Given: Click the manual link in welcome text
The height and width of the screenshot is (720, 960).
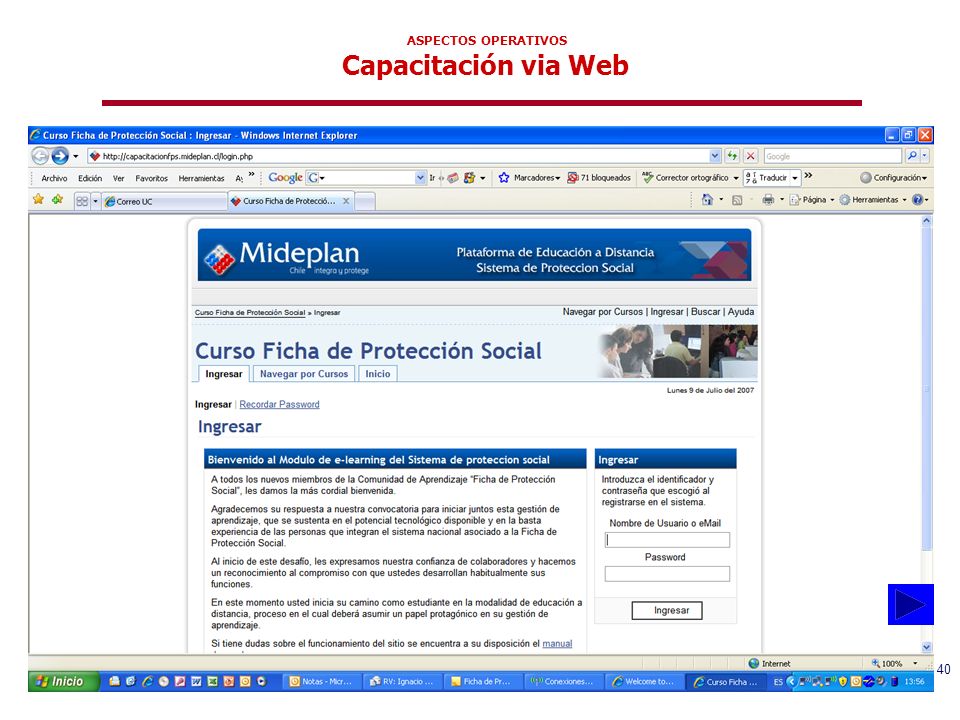Looking at the screenshot, I should click(557, 643).
